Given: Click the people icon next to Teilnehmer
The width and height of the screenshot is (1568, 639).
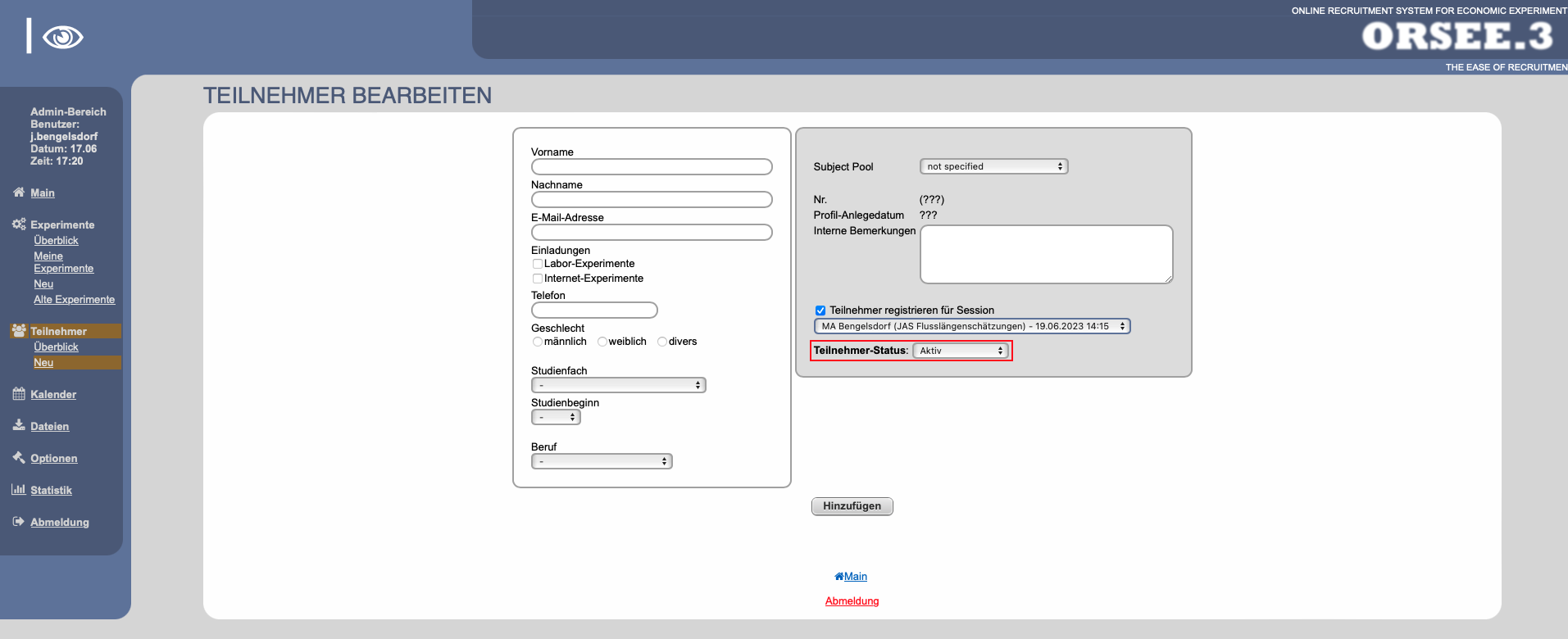Looking at the screenshot, I should [19, 331].
